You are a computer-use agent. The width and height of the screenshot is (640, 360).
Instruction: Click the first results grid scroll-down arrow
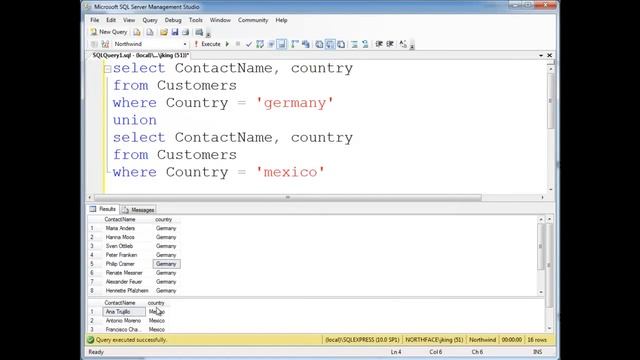point(541,292)
